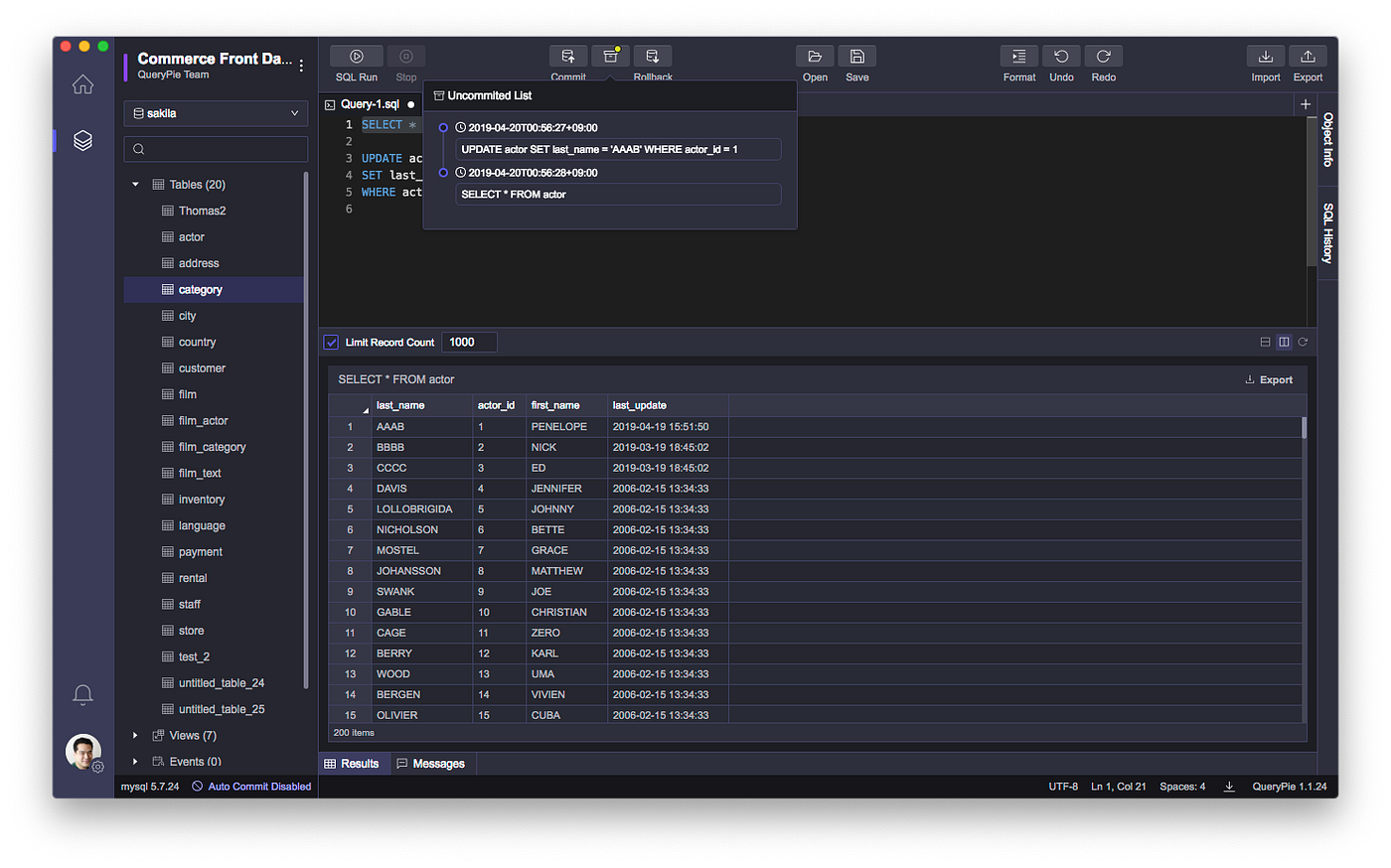The width and height of the screenshot is (1391, 868).
Task: Switch to the Query-1.sql tab
Action: coord(370,104)
